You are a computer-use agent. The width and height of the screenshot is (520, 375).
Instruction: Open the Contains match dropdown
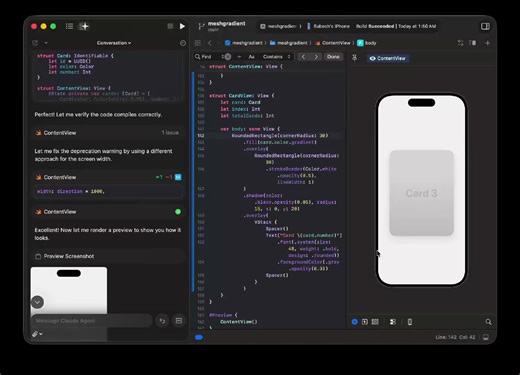tap(276, 57)
